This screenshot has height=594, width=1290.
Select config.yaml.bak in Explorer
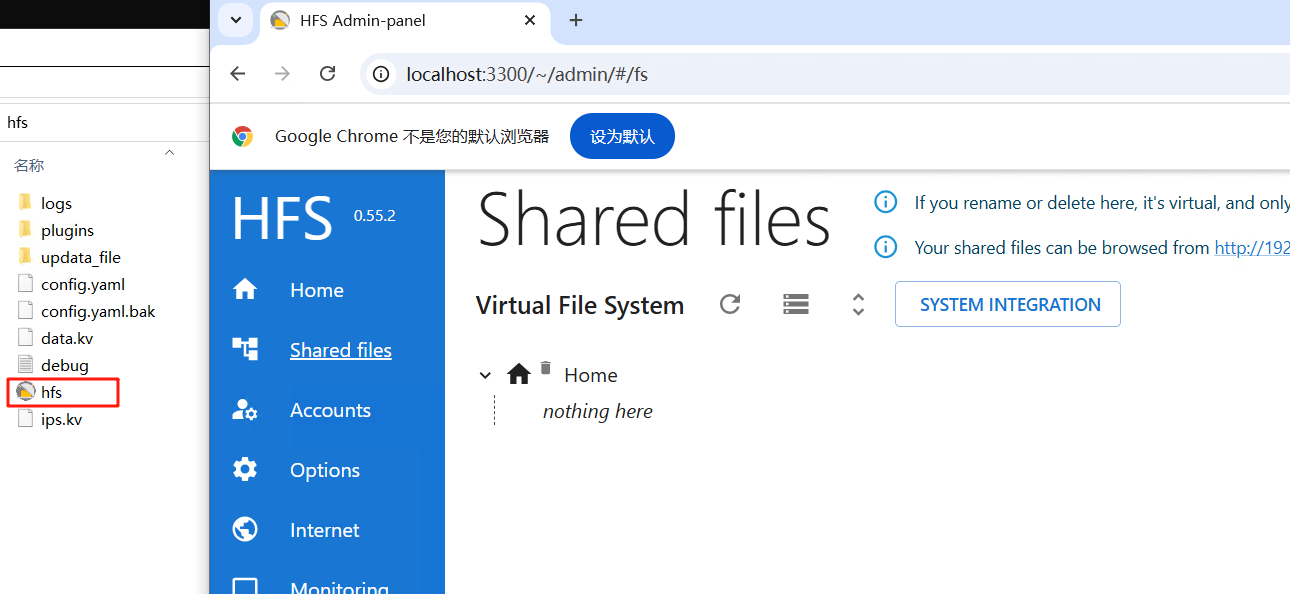pos(98,311)
